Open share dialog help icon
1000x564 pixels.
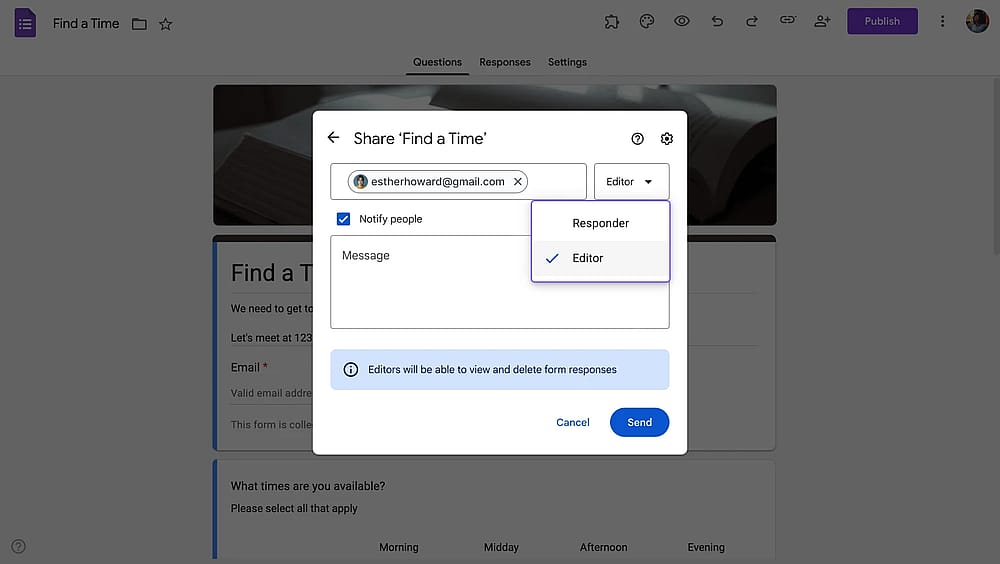pos(637,139)
